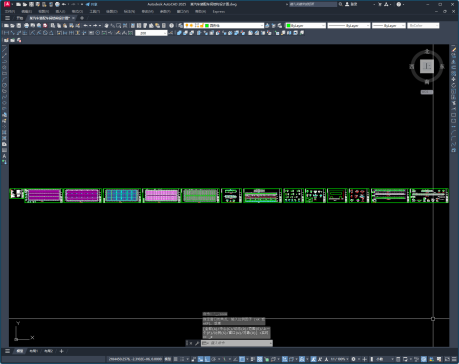Click New in the Quick Access toolbar
Viewport: 459px width, 364px height.
[18, 5]
